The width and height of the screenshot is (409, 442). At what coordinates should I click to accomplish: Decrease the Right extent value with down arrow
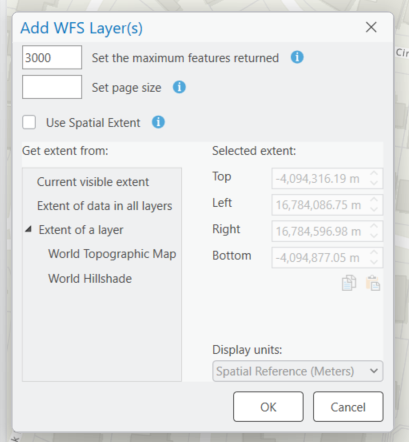pos(374,235)
